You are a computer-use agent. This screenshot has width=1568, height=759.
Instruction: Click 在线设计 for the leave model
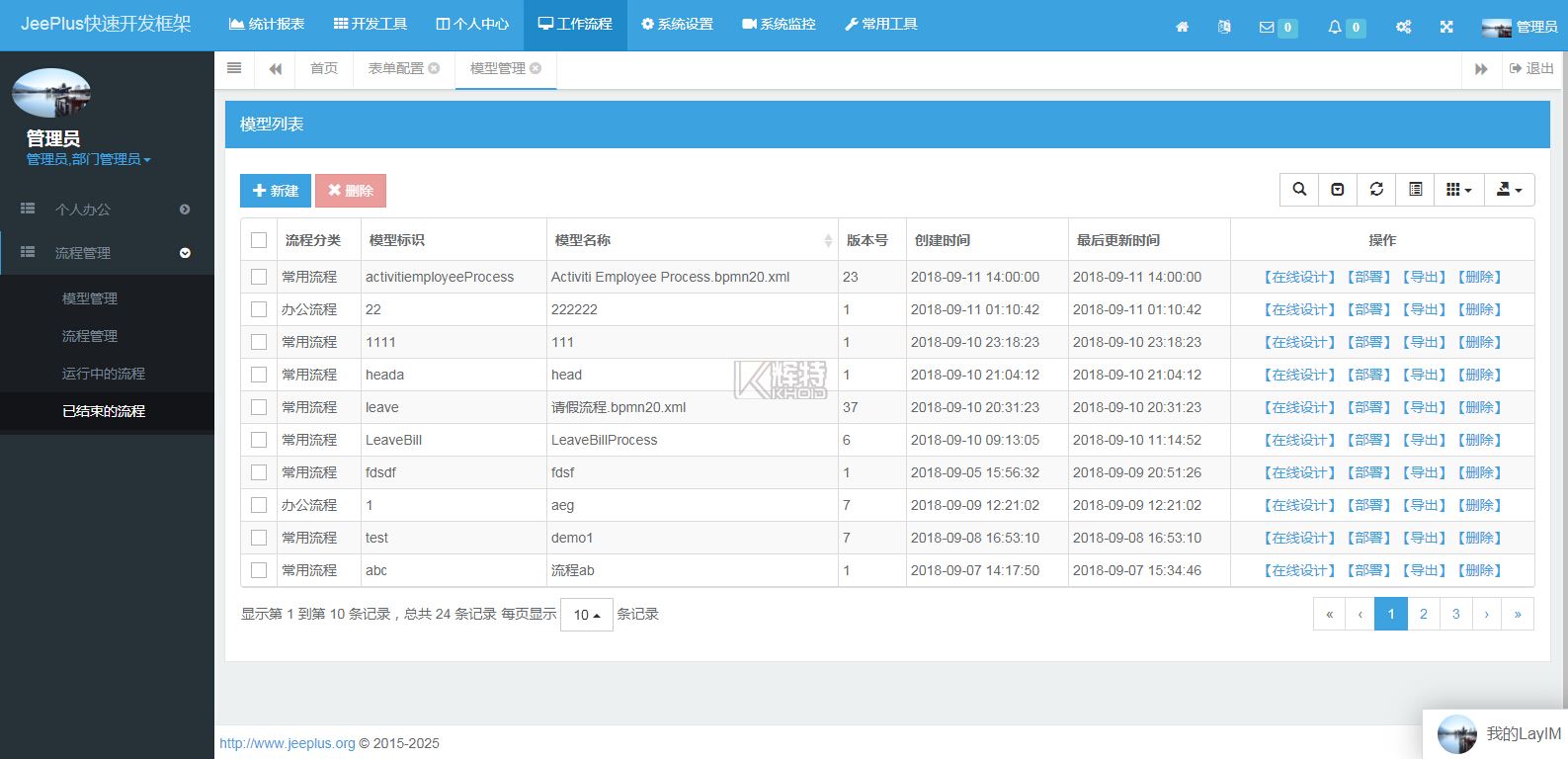pyautogui.click(x=1300, y=407)
